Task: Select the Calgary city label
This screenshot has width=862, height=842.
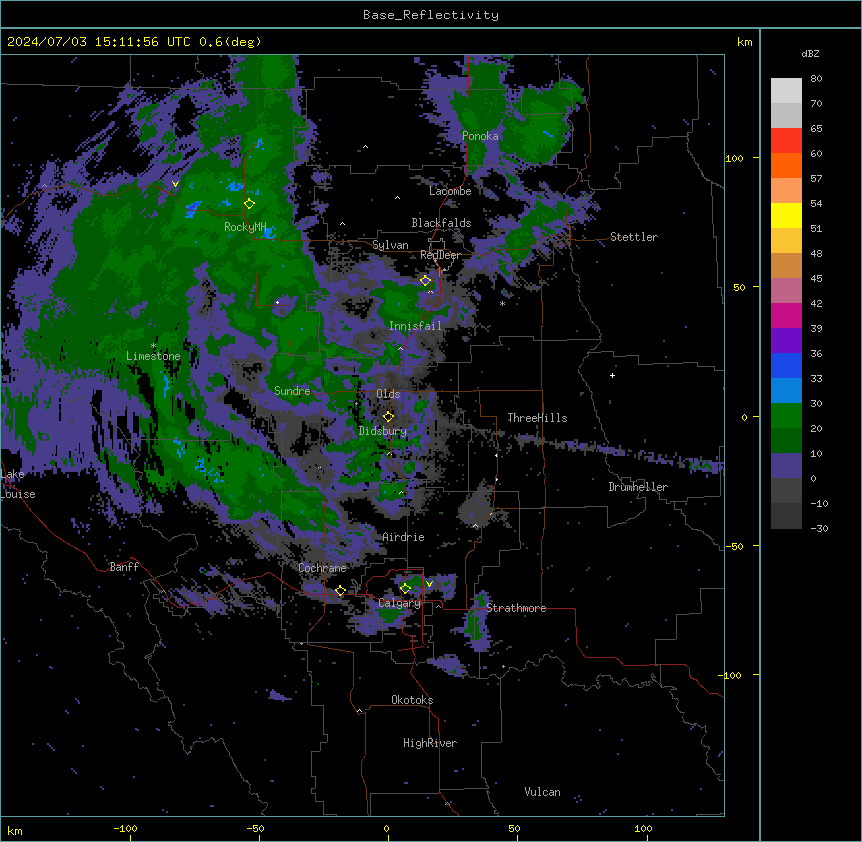Action: [400, 603]
